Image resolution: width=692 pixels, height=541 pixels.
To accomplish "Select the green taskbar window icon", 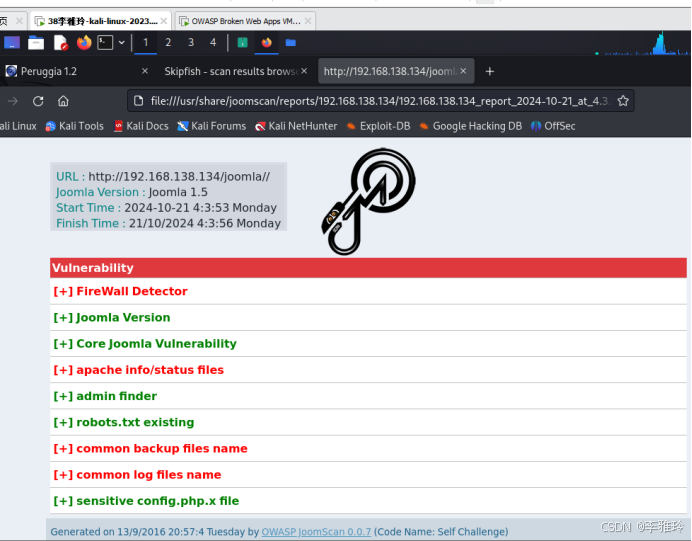I will tap(242, 43).
